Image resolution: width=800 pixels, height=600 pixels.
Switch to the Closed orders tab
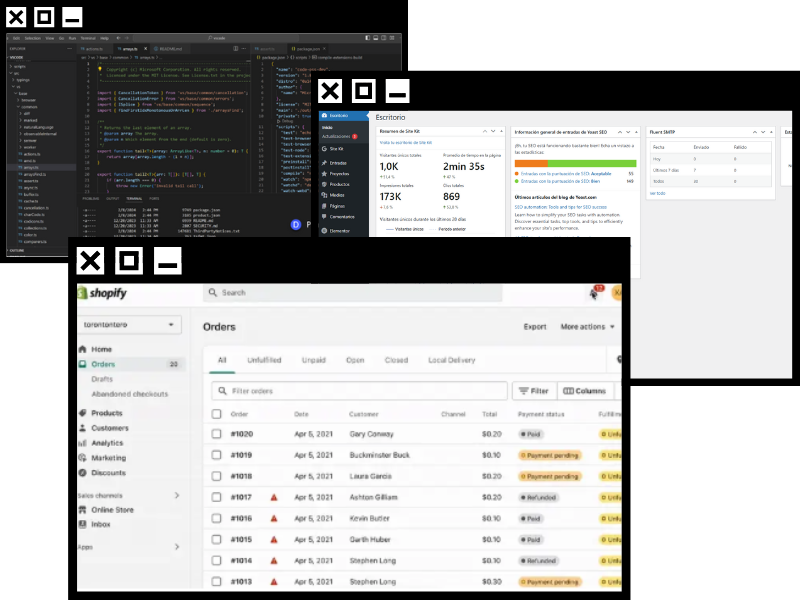click(x=396, y=360)
